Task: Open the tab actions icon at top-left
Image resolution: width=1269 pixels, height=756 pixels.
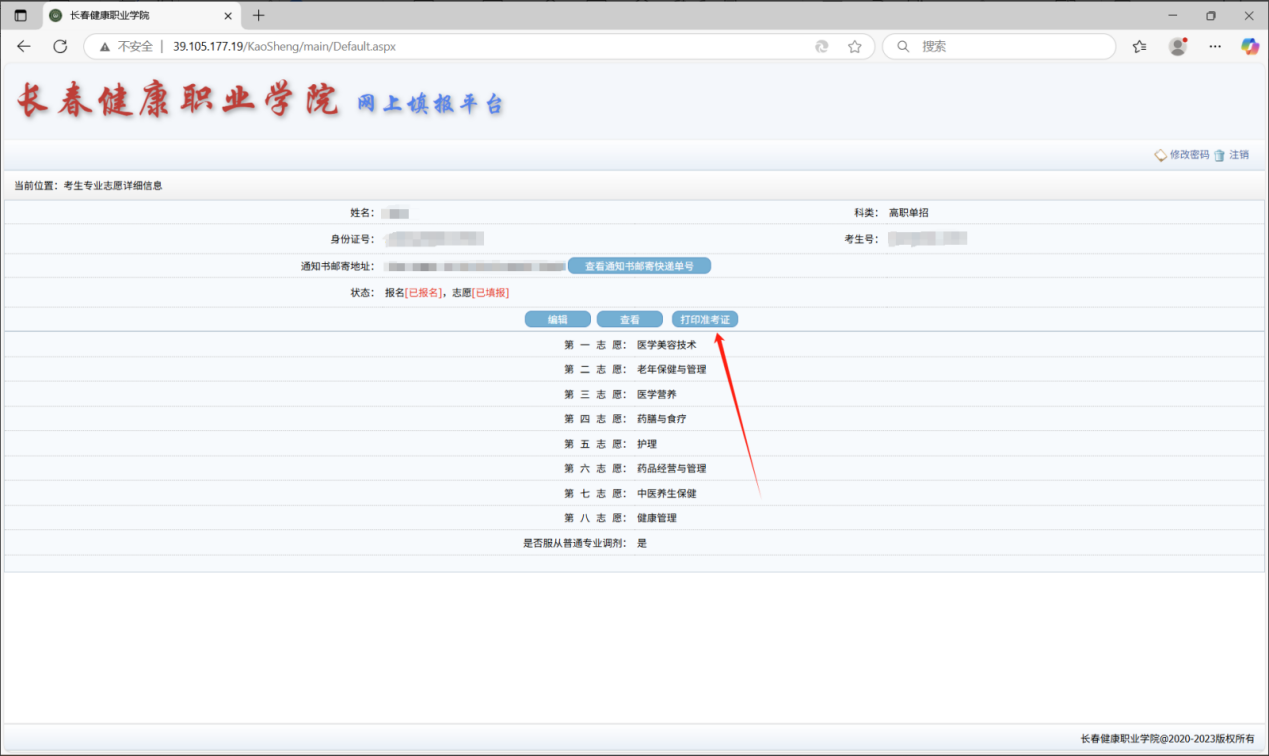Action: (20, 15)
